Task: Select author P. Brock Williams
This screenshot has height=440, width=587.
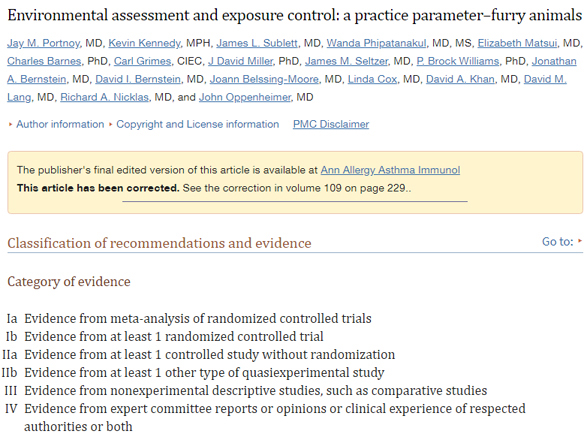Action: (x=458, y=61)
